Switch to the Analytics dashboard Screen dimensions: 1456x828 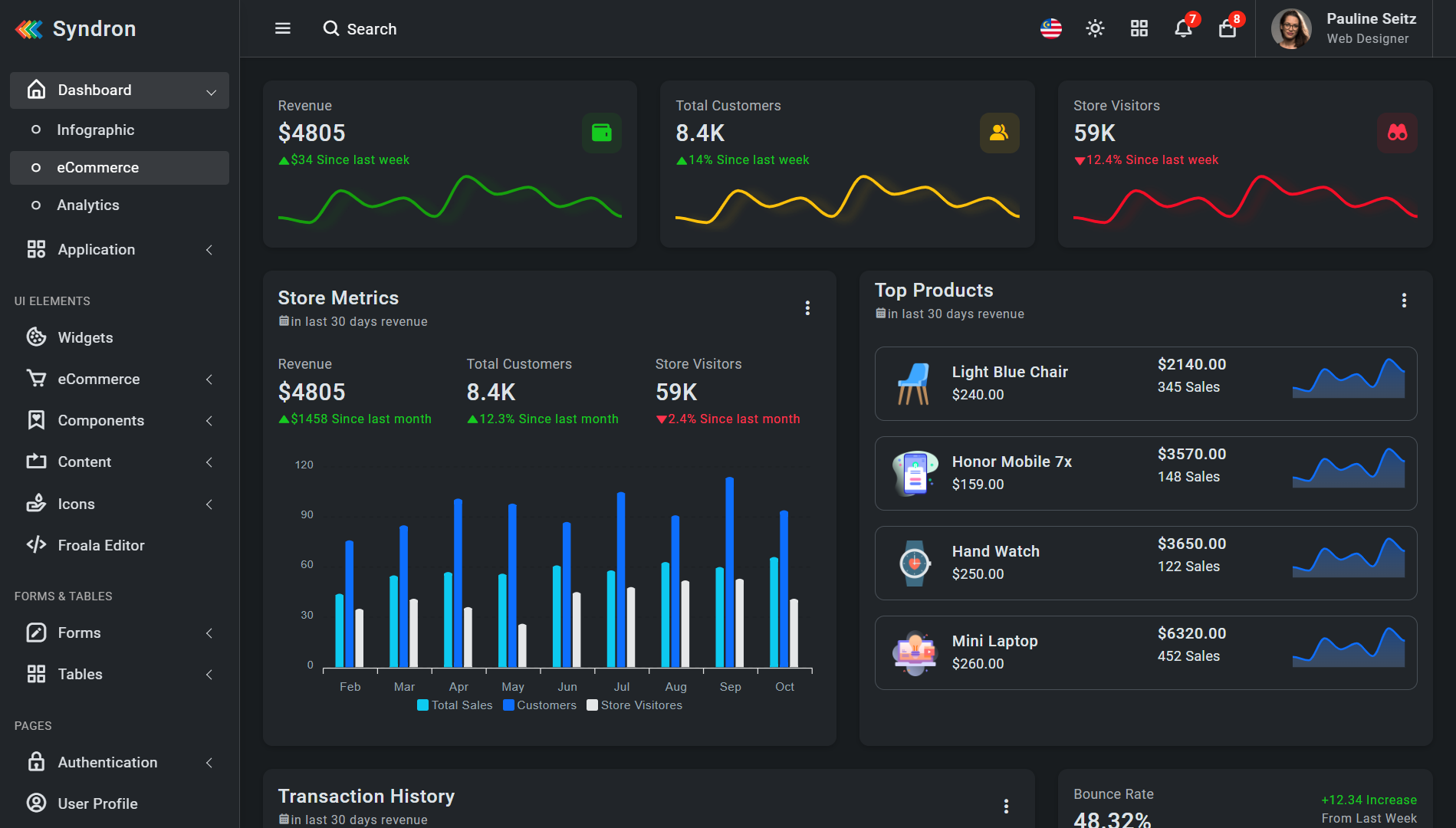88,205
